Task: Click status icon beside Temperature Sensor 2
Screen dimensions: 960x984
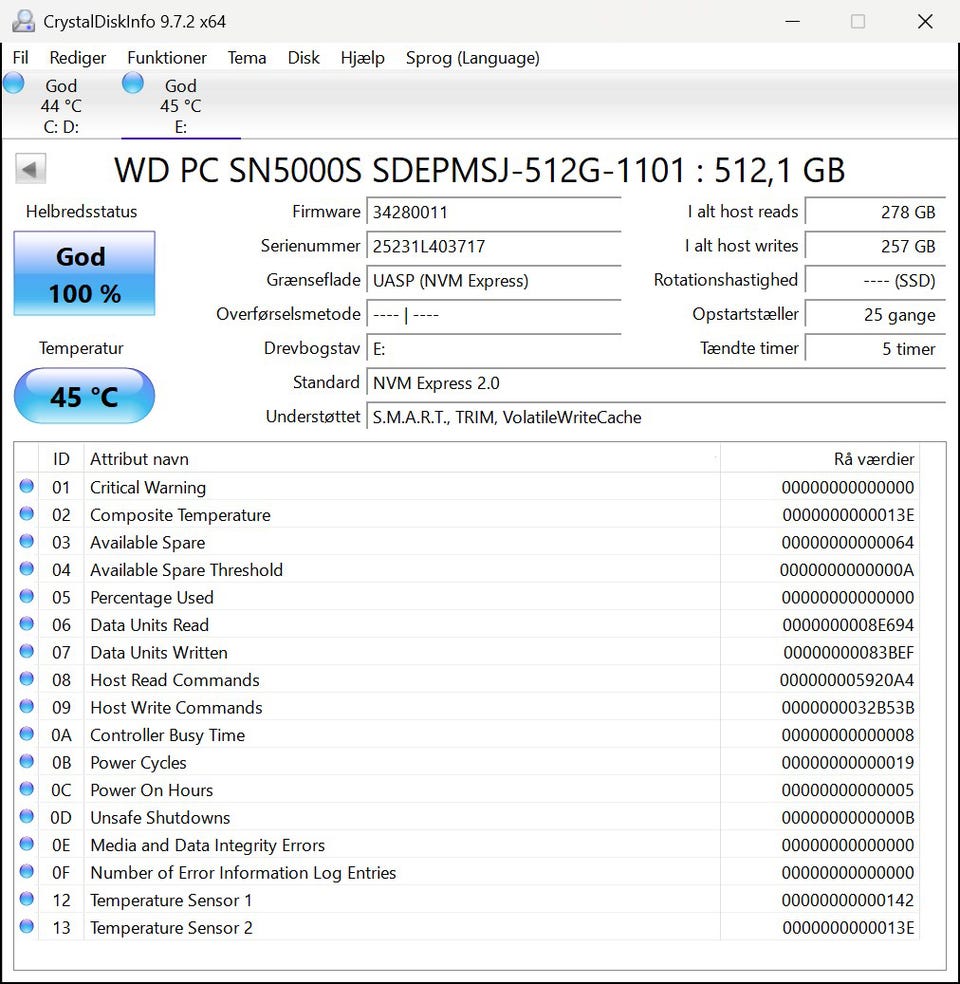Action: coord(27,927)
